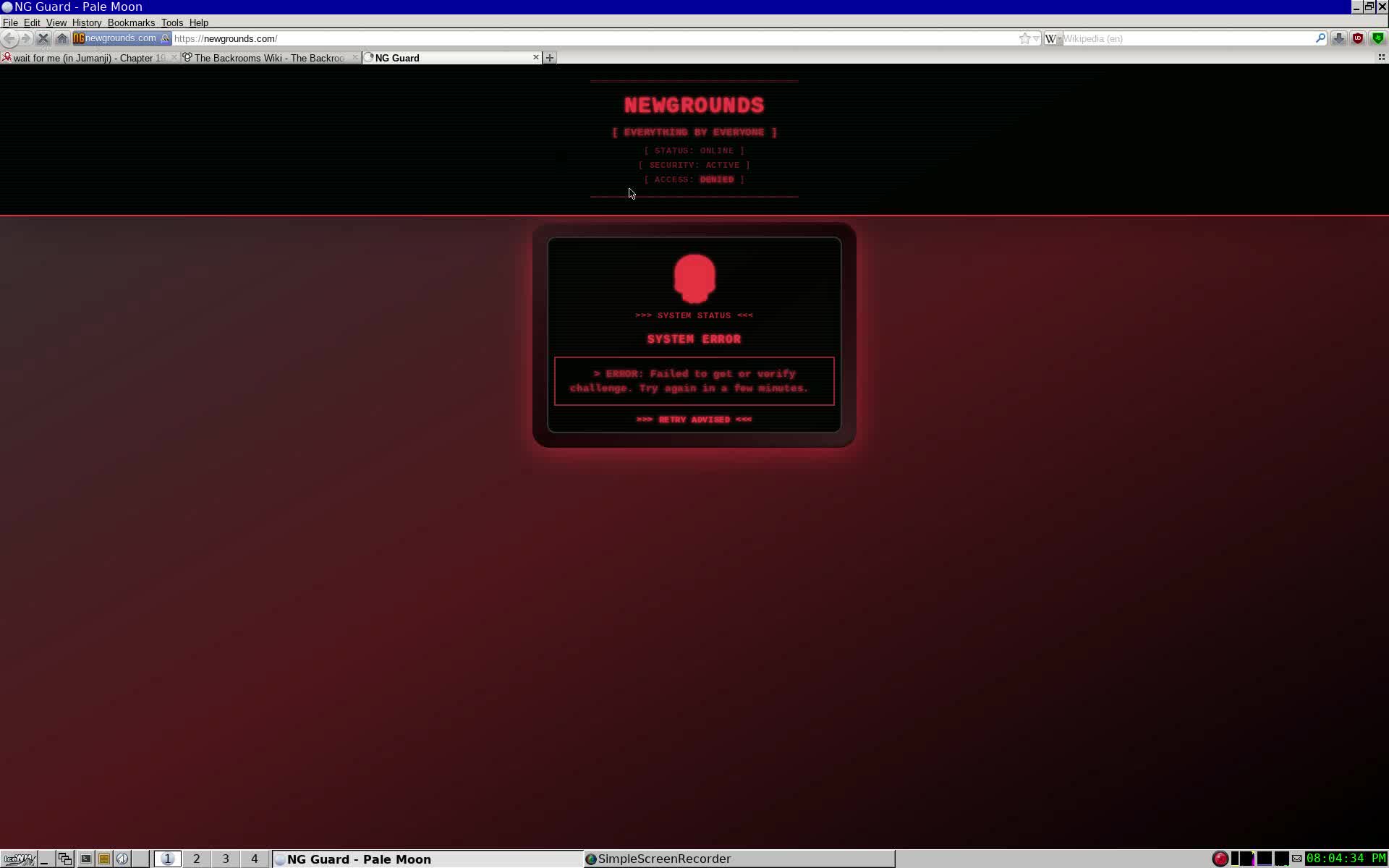Click the newgrounds.com site identity badge
1389x868 pixels.
pos(122,38)
